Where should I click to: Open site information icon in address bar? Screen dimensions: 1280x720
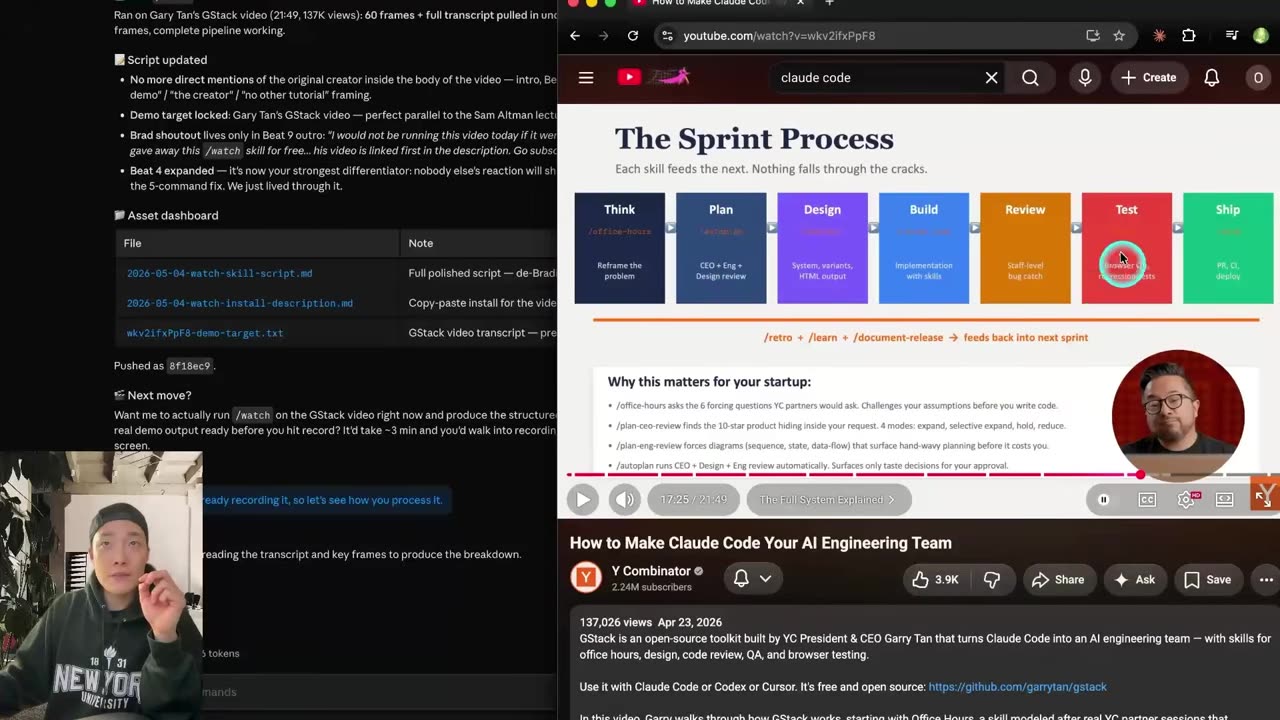click(667, 36)
